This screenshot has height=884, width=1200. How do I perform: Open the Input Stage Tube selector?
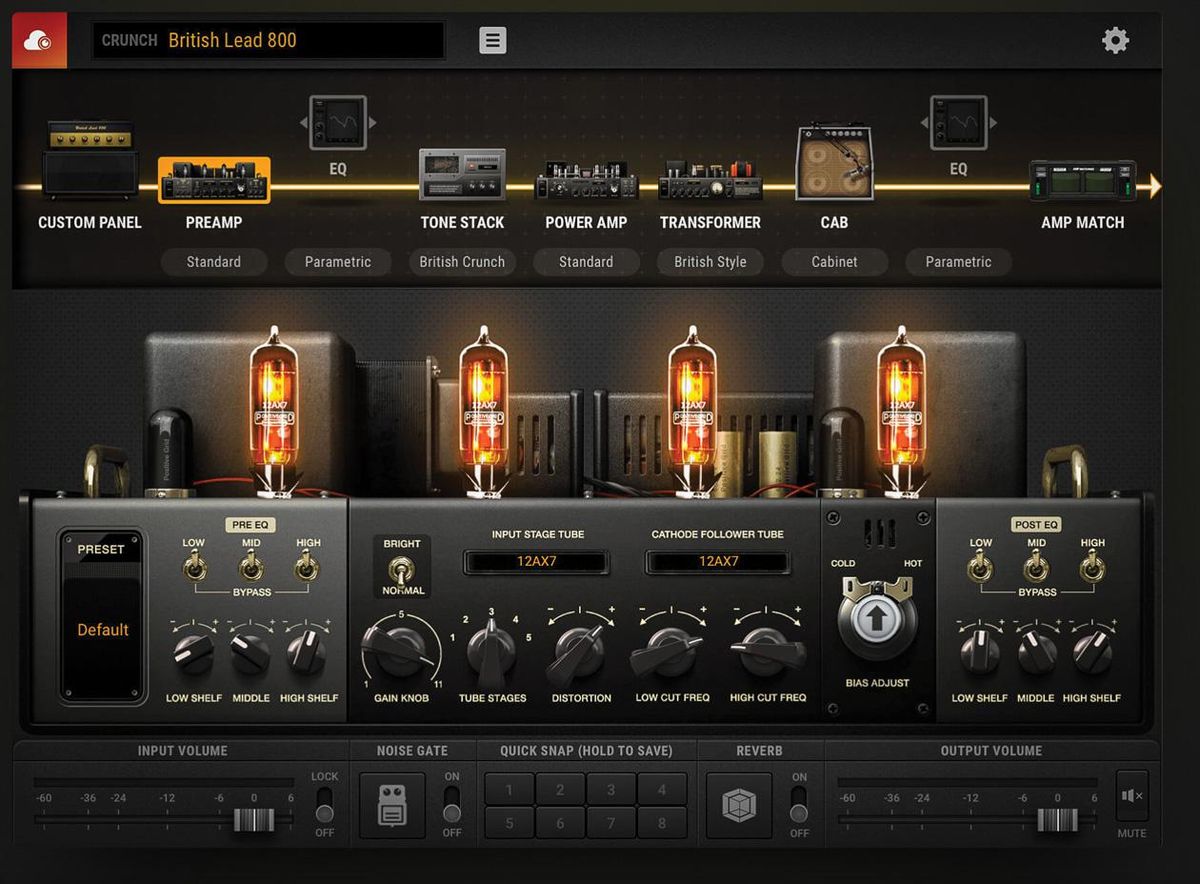537,562
